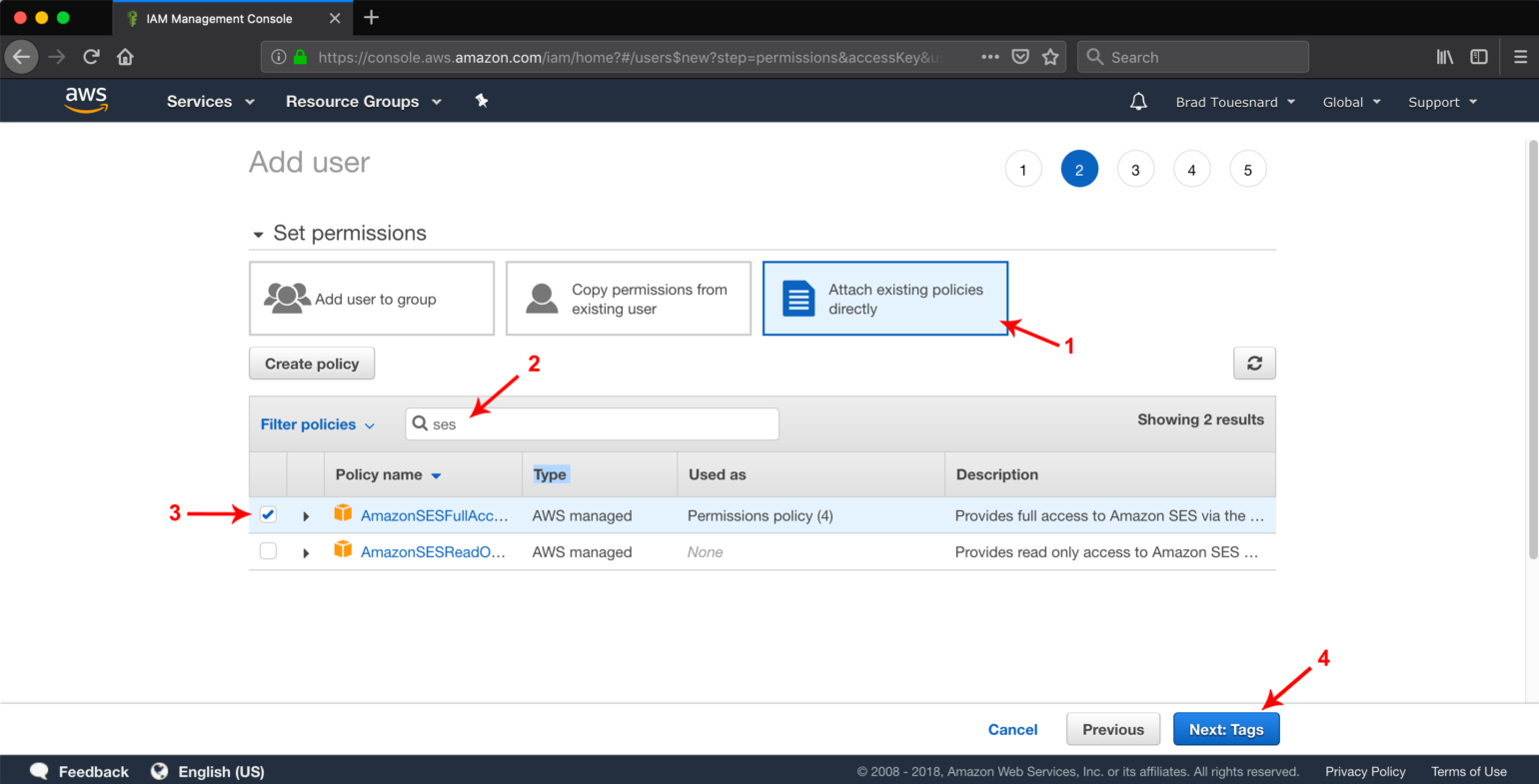Open the Global region dropdown
This screenshot has height=784, width=1539.
pos(1352,102)
